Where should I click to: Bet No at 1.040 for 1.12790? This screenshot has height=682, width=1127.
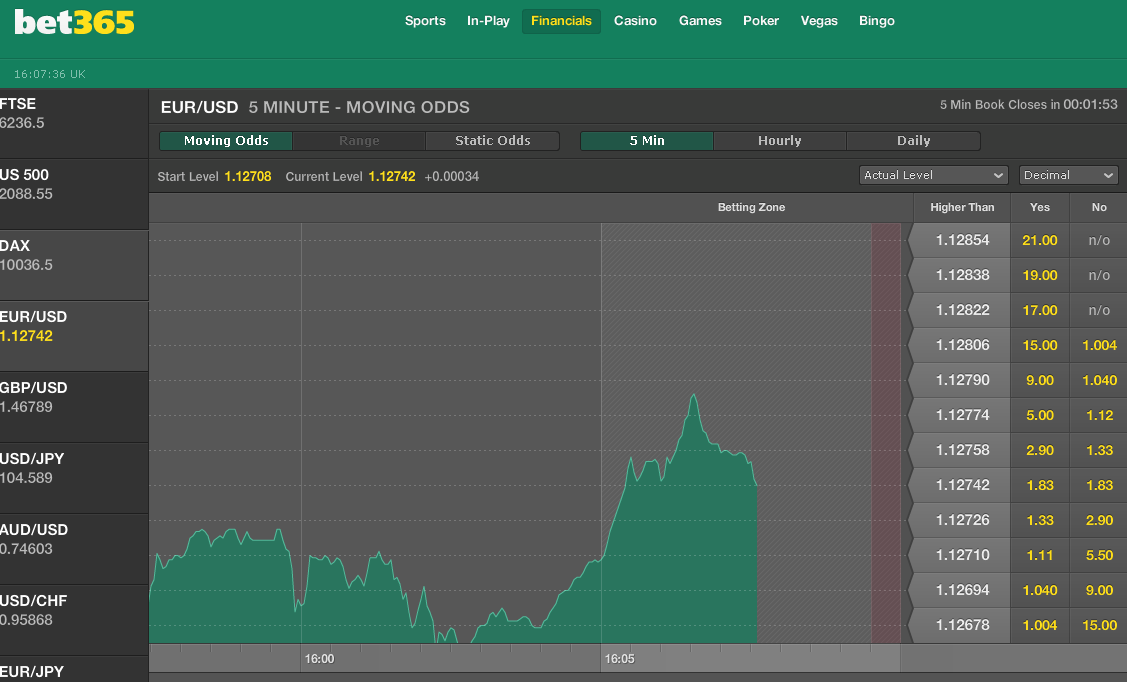tap(1099, 380)
